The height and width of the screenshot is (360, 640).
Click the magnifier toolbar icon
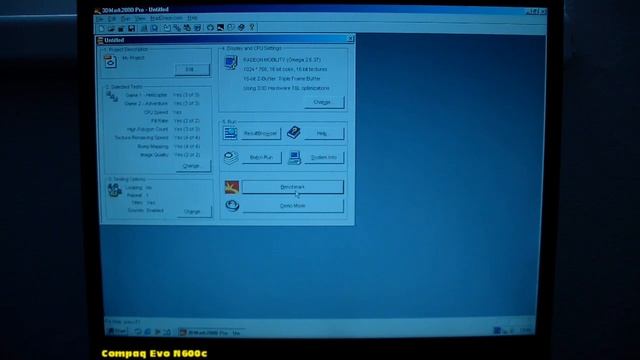click(x=154, y=28)
